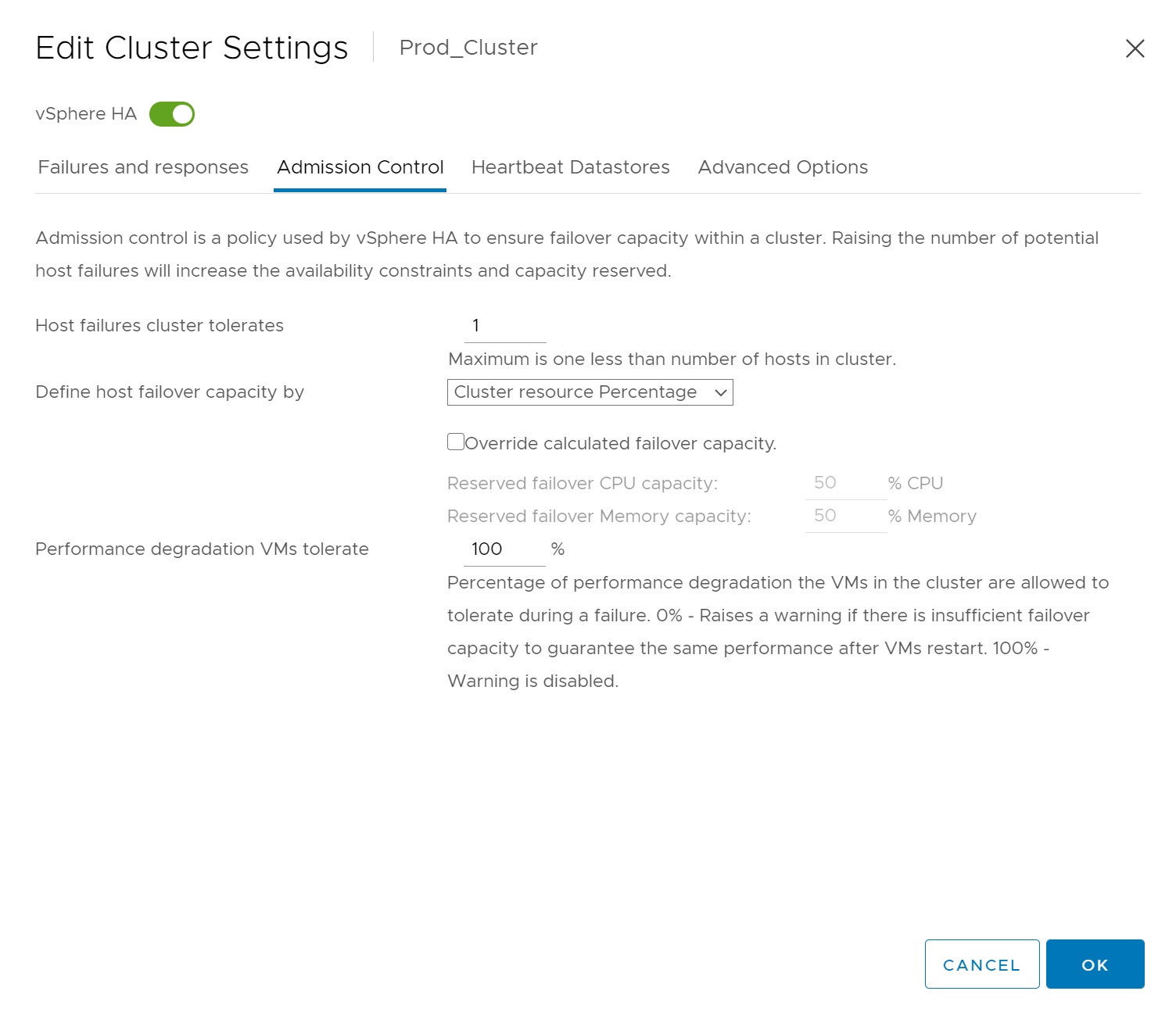
Task: Click the chevron arrow on failover capacity dropdown
Action: pyautogui.click(x=720, y=392)
